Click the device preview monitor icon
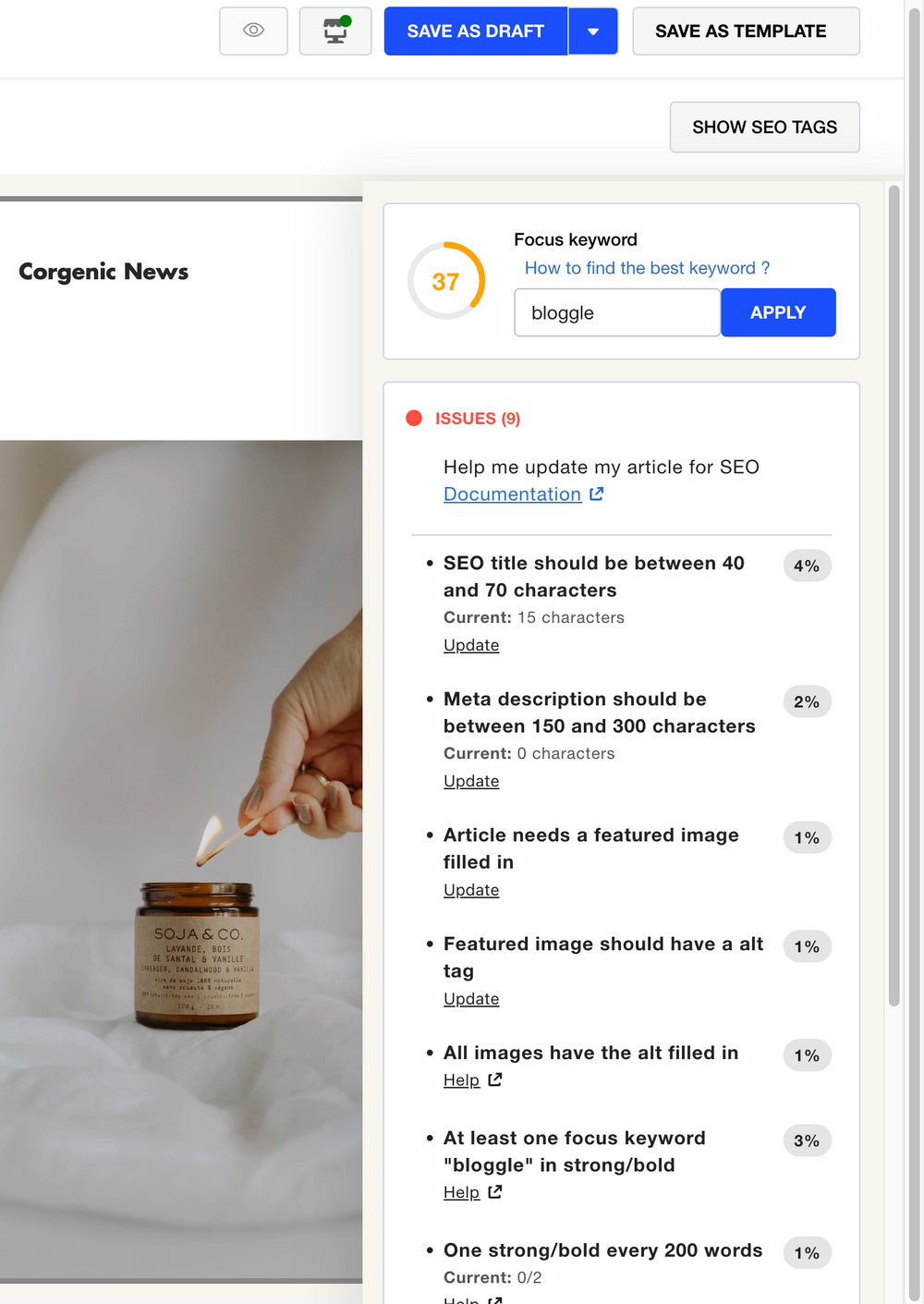This screenshot has height=1304, width=924. 335,30
